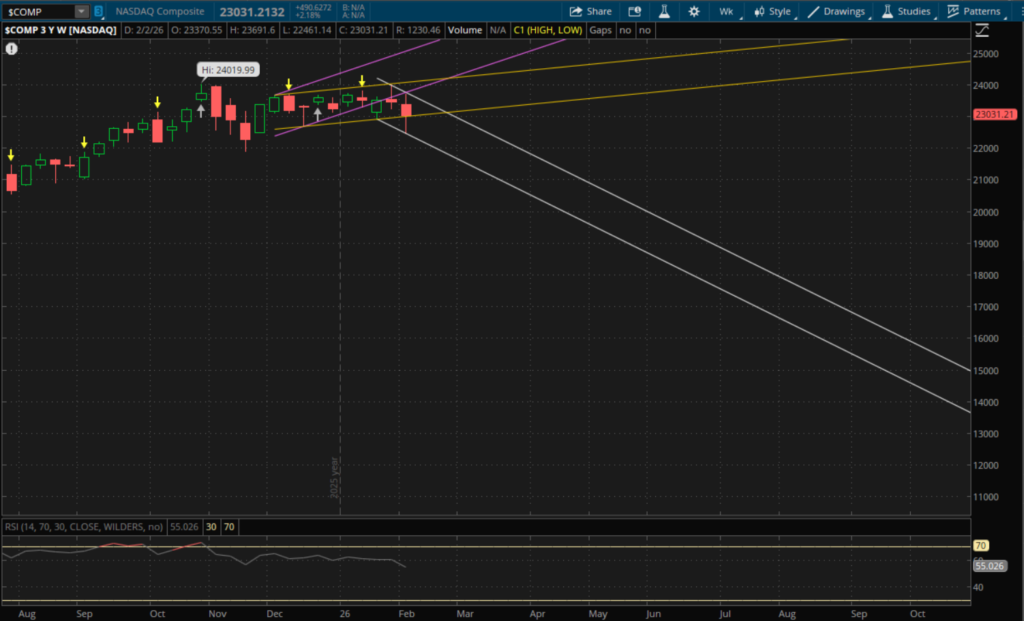Click the red 23031.21 price bubble on axis

click(994, 115)
